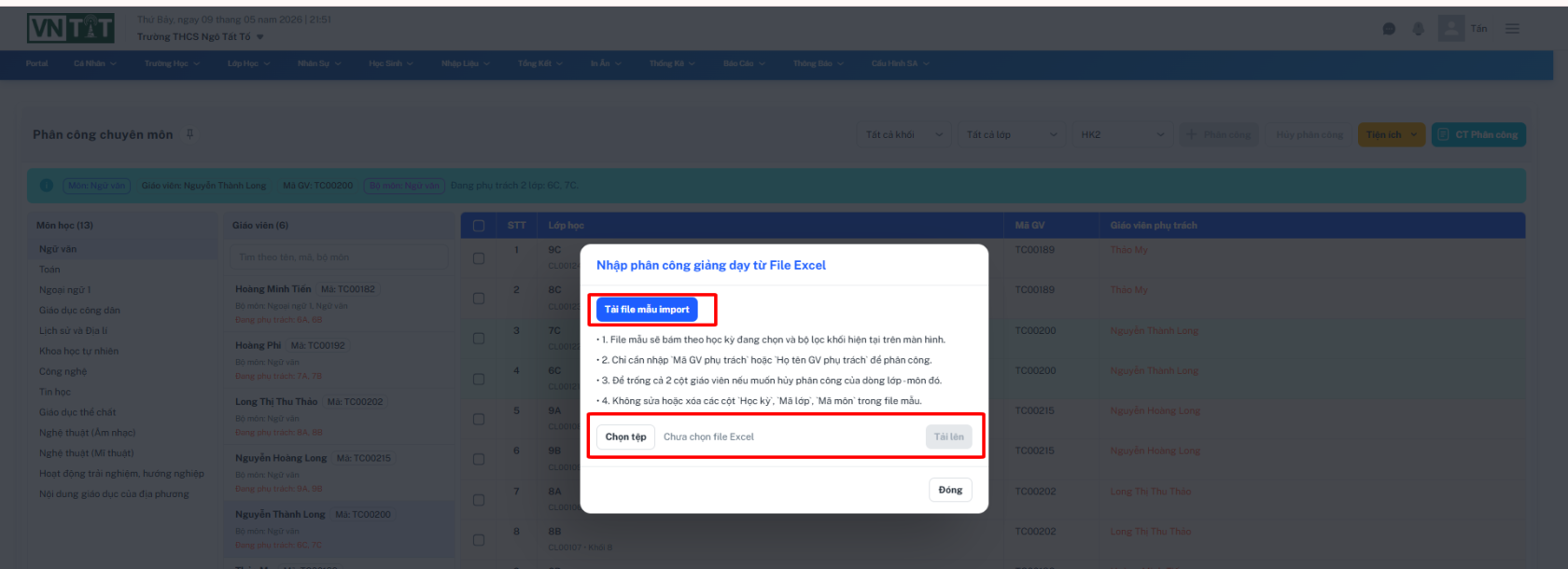Image resolution: width=1568 pixels, height=569 pixels.
Task: Click the Hủy phân công button
Action: tap(1309, 134)
